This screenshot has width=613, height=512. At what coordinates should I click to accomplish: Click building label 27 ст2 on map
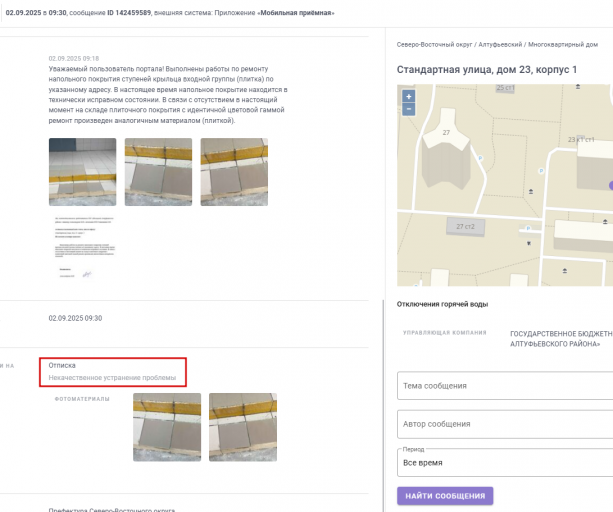coord(465,227)
